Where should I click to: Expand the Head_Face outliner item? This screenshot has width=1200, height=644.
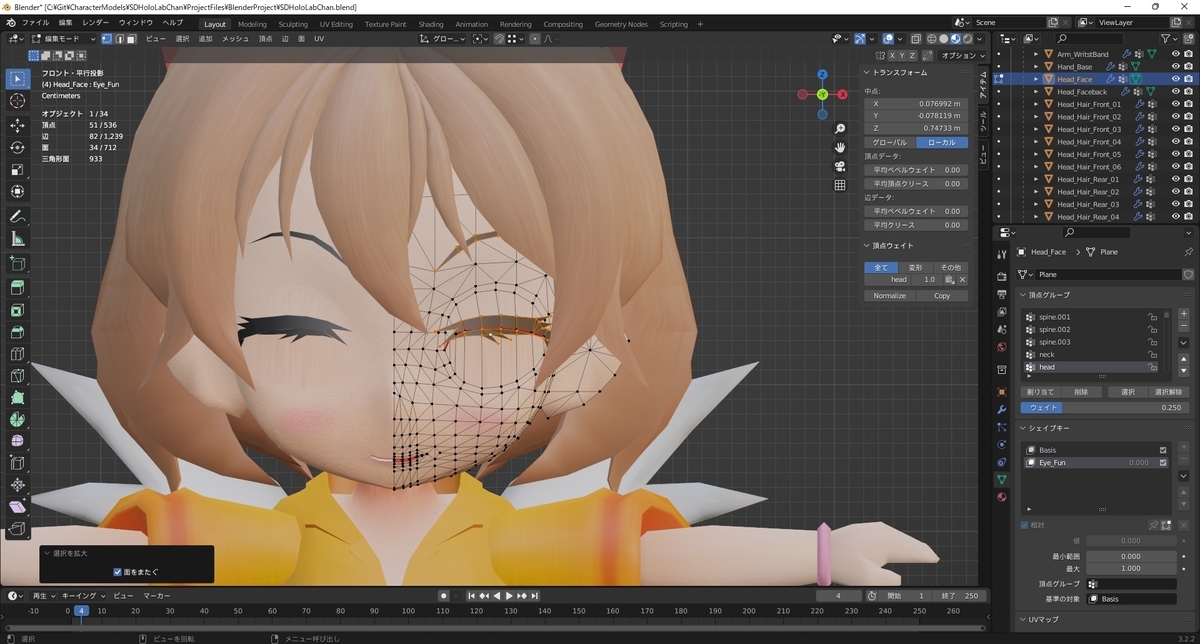pyautogui.click(x=1036, y=79)
